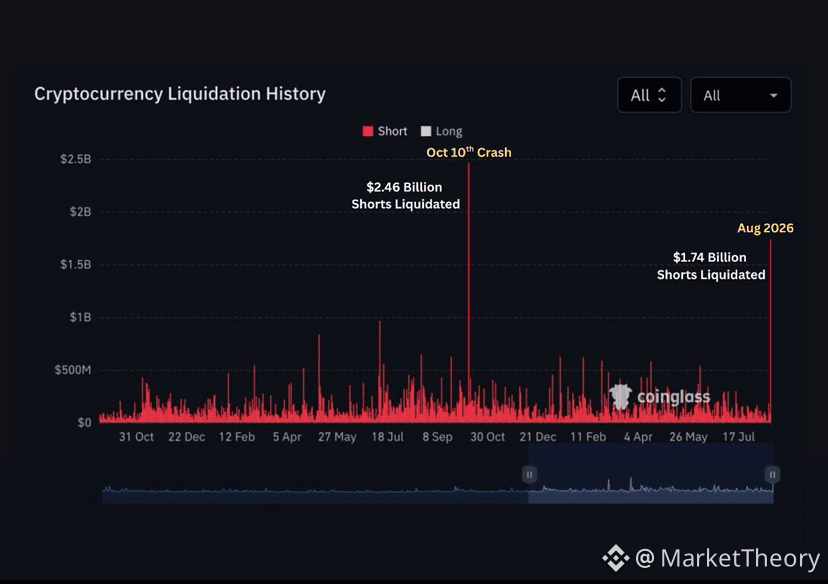Image resolution: width=828 pixels, height=584 pixels.
Task: Click the '22 Dec' x-axis date
Action: 186,437
